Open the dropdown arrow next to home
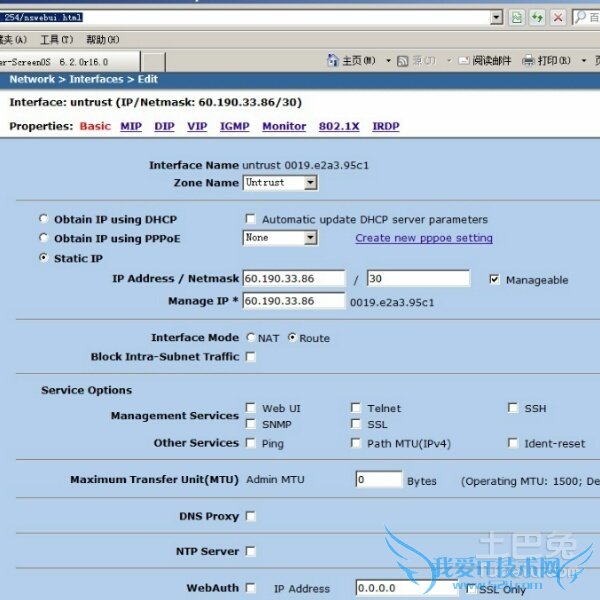 (388, 60)
